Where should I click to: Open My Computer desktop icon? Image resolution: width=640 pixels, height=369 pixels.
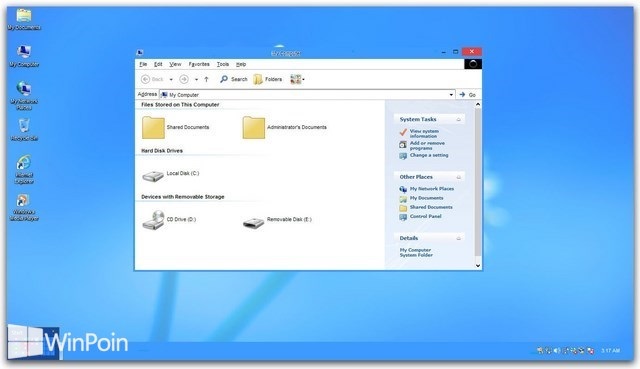pyautogui.click(x=24, y=56)
